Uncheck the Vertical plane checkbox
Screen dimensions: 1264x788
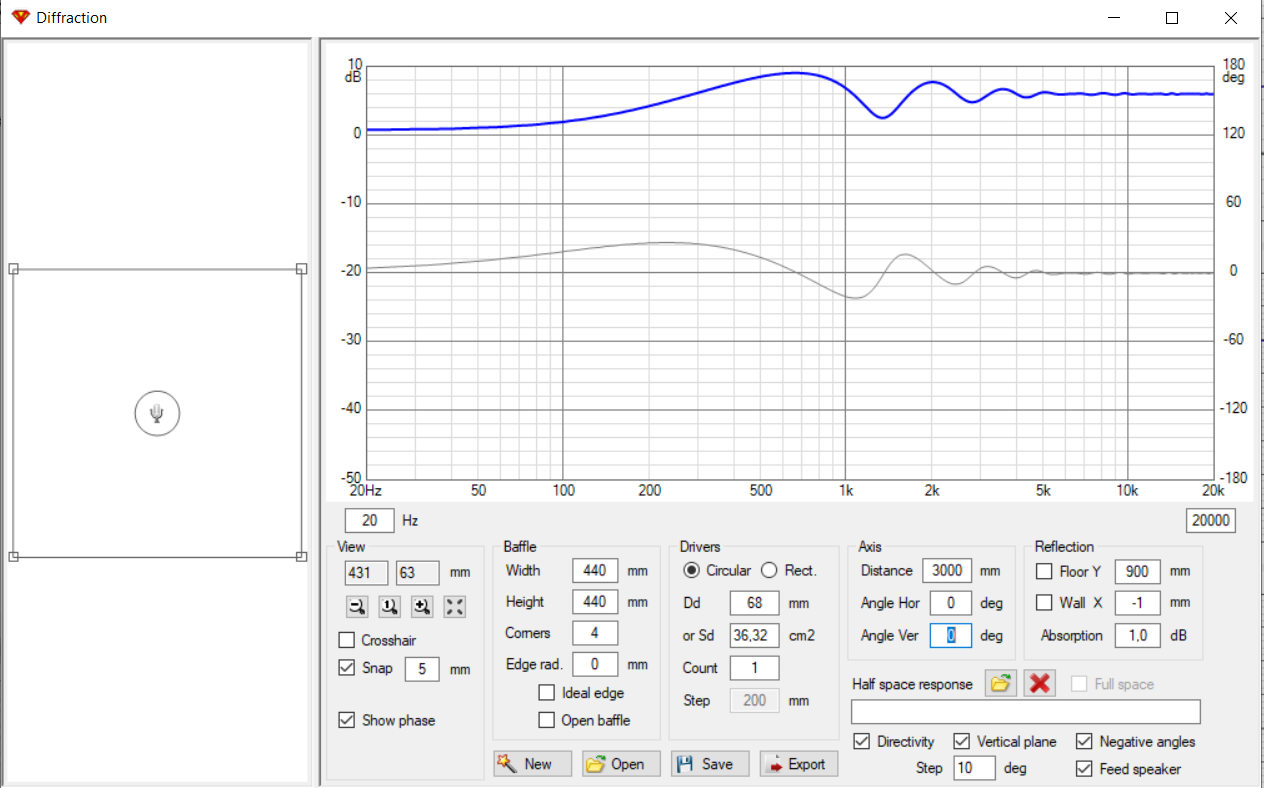(x=962, y=742)
